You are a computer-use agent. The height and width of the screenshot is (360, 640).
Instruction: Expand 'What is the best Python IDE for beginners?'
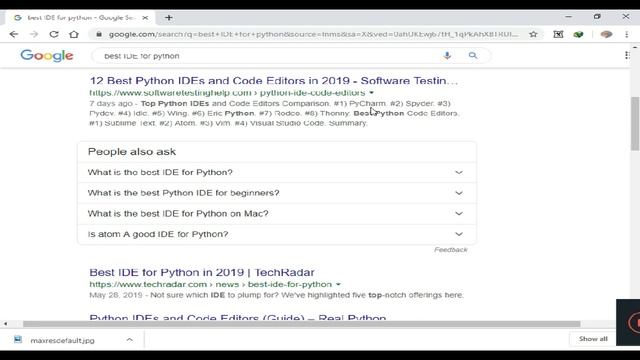coord(277,193)
